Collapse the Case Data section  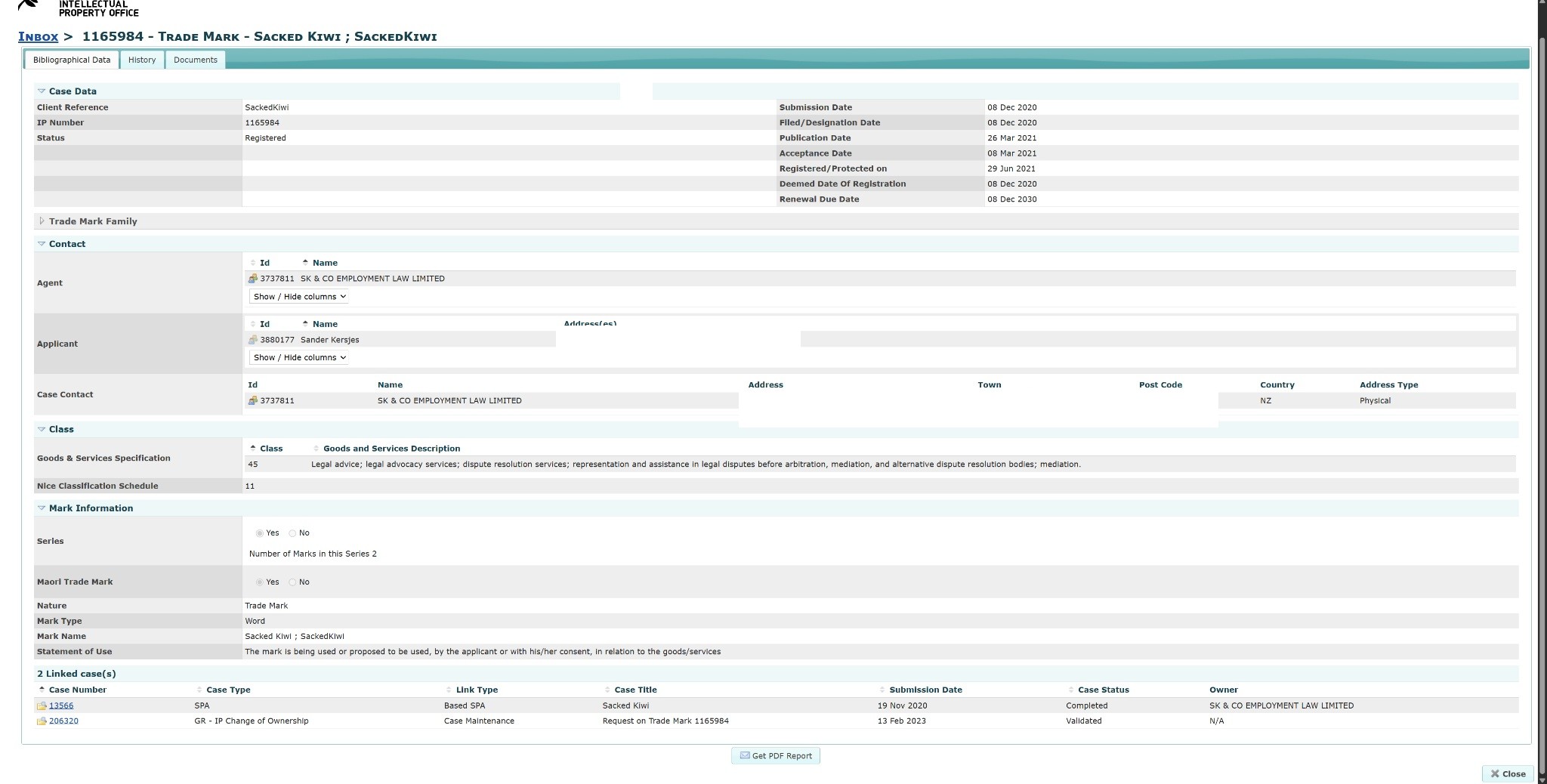41,91
